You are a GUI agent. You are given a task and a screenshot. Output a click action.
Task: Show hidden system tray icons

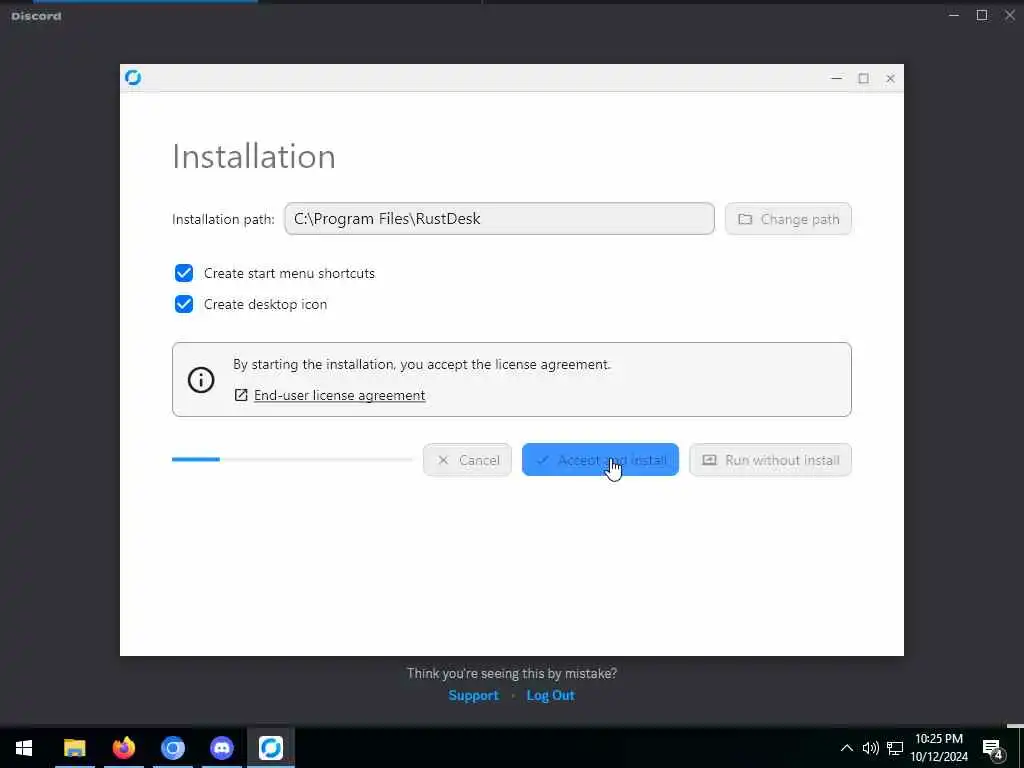[846, 748]
